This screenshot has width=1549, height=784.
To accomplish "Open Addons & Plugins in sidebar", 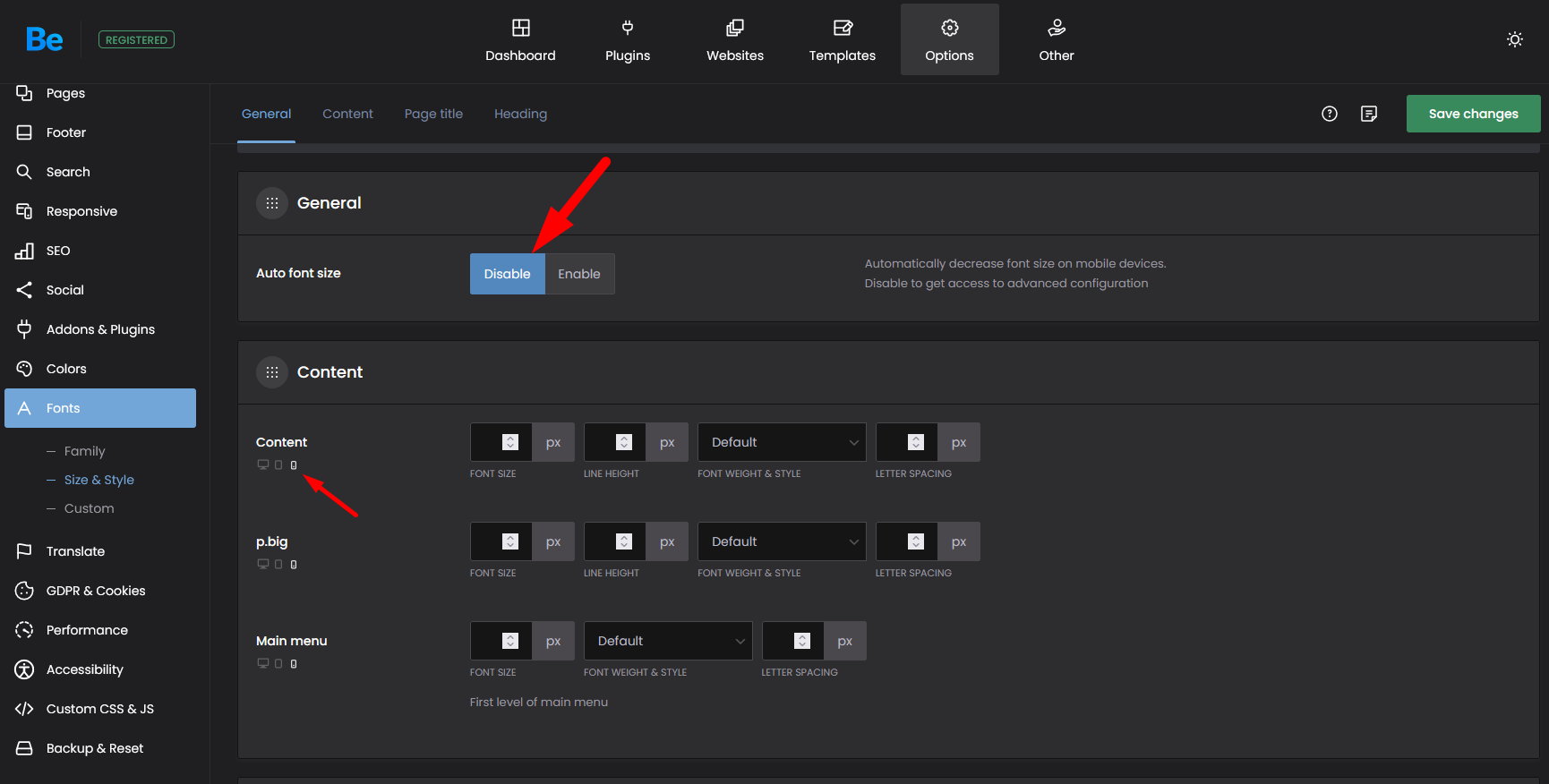I will pyautogui.click(x=100, y=329).
